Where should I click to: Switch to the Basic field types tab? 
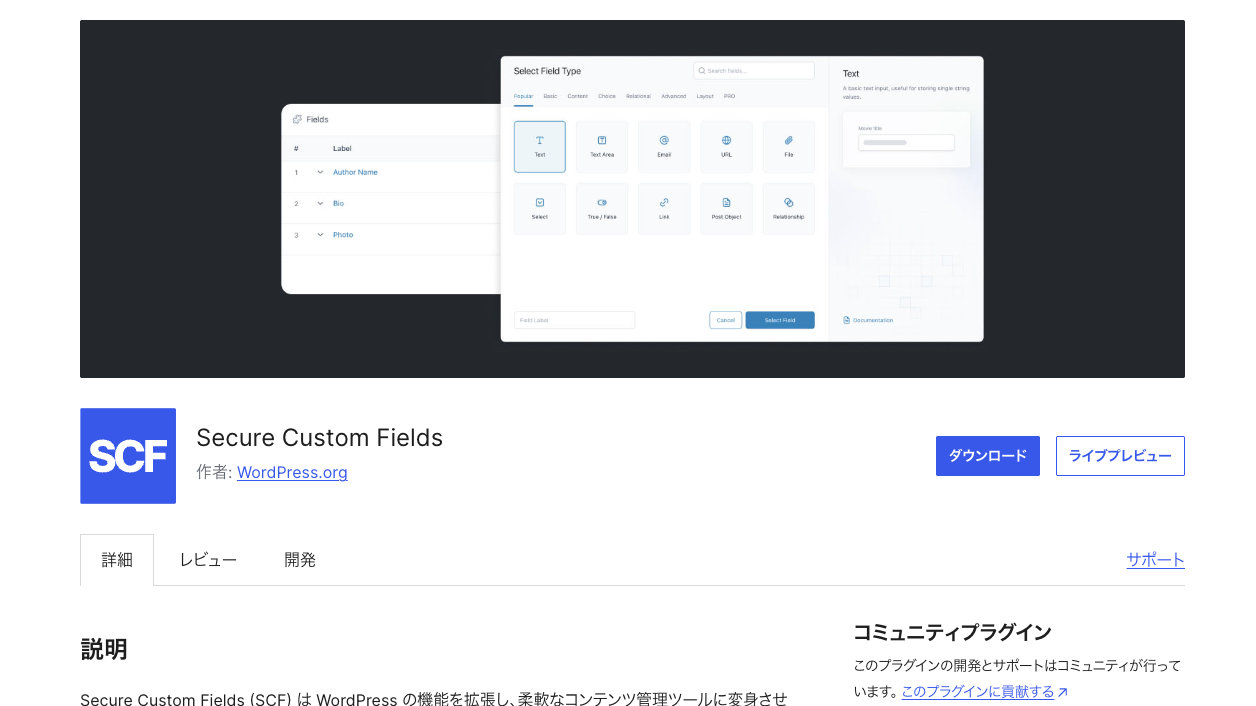550,96
